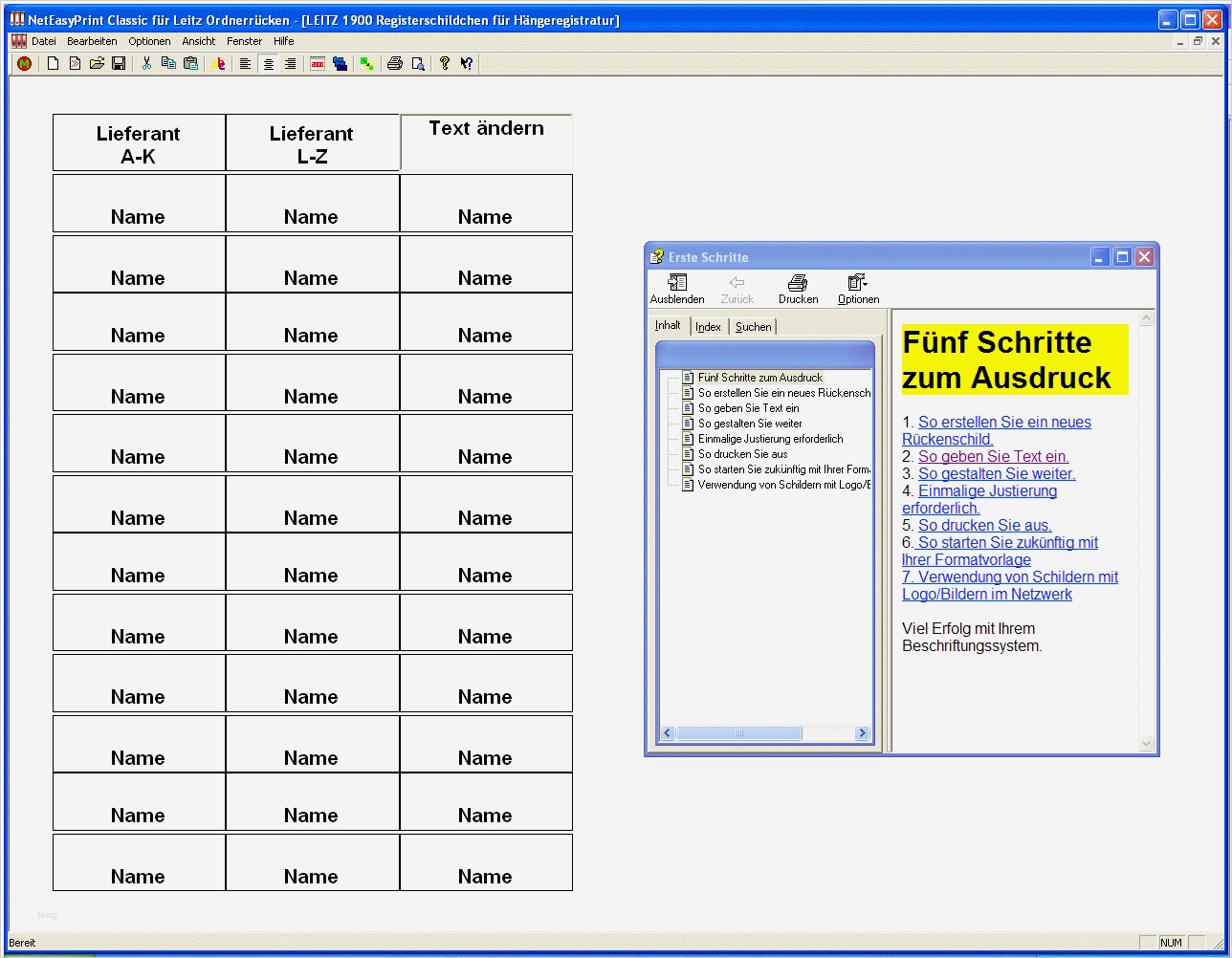Open help with the yellow question mark icon
The image size is (1232, 958).
click(x=444, y=64)
